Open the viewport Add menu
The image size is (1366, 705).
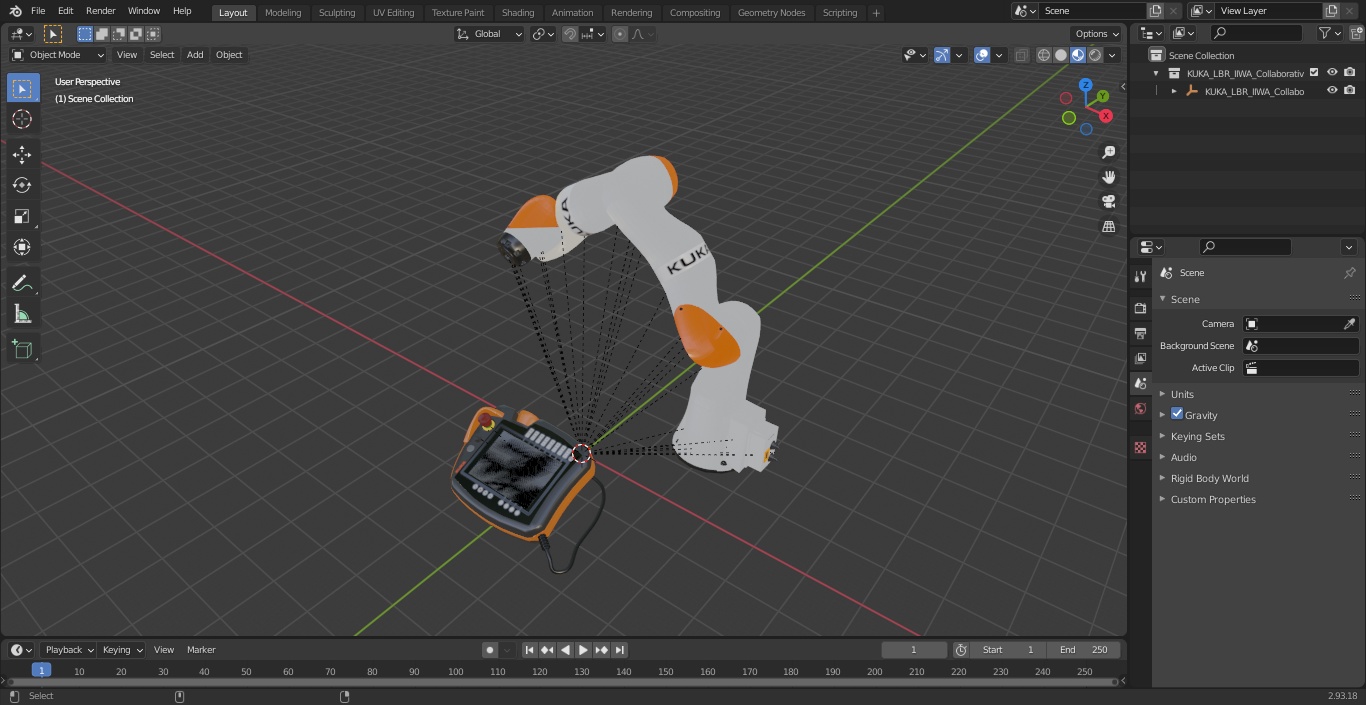coord(195,55)
